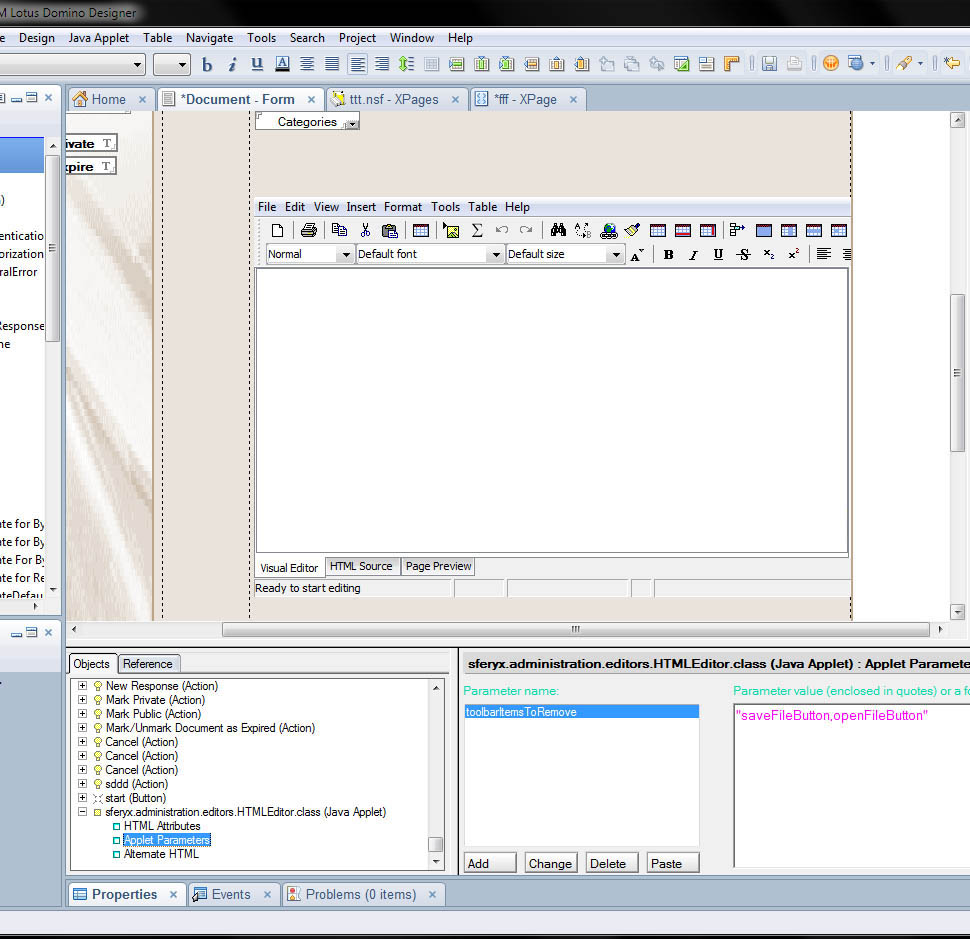The height and width of the screenshot is (939, 970).
Task: Click the Change parameter button
Action: coord(551,864)
